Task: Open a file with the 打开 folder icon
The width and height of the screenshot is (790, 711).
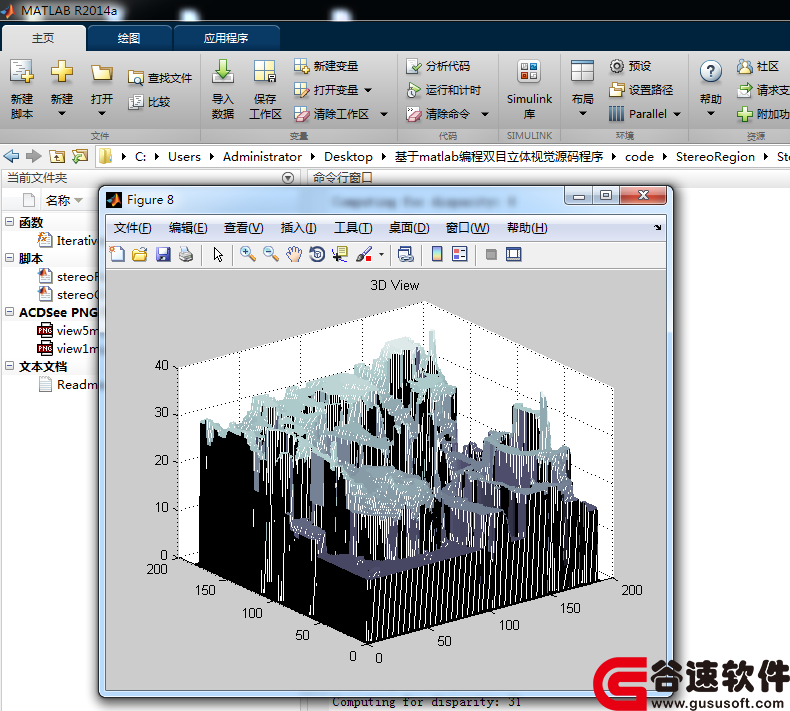Action: 102,72
